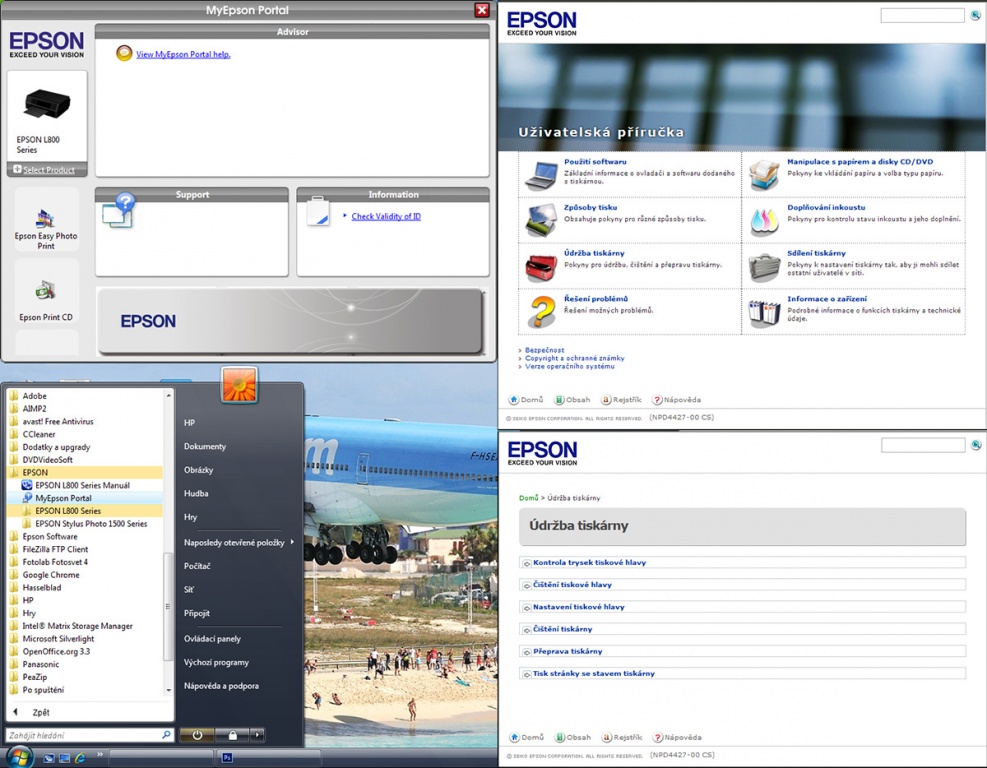Open Počítač from the Start menu
This screenshot has height=768, width=987.
click(197, 566)
